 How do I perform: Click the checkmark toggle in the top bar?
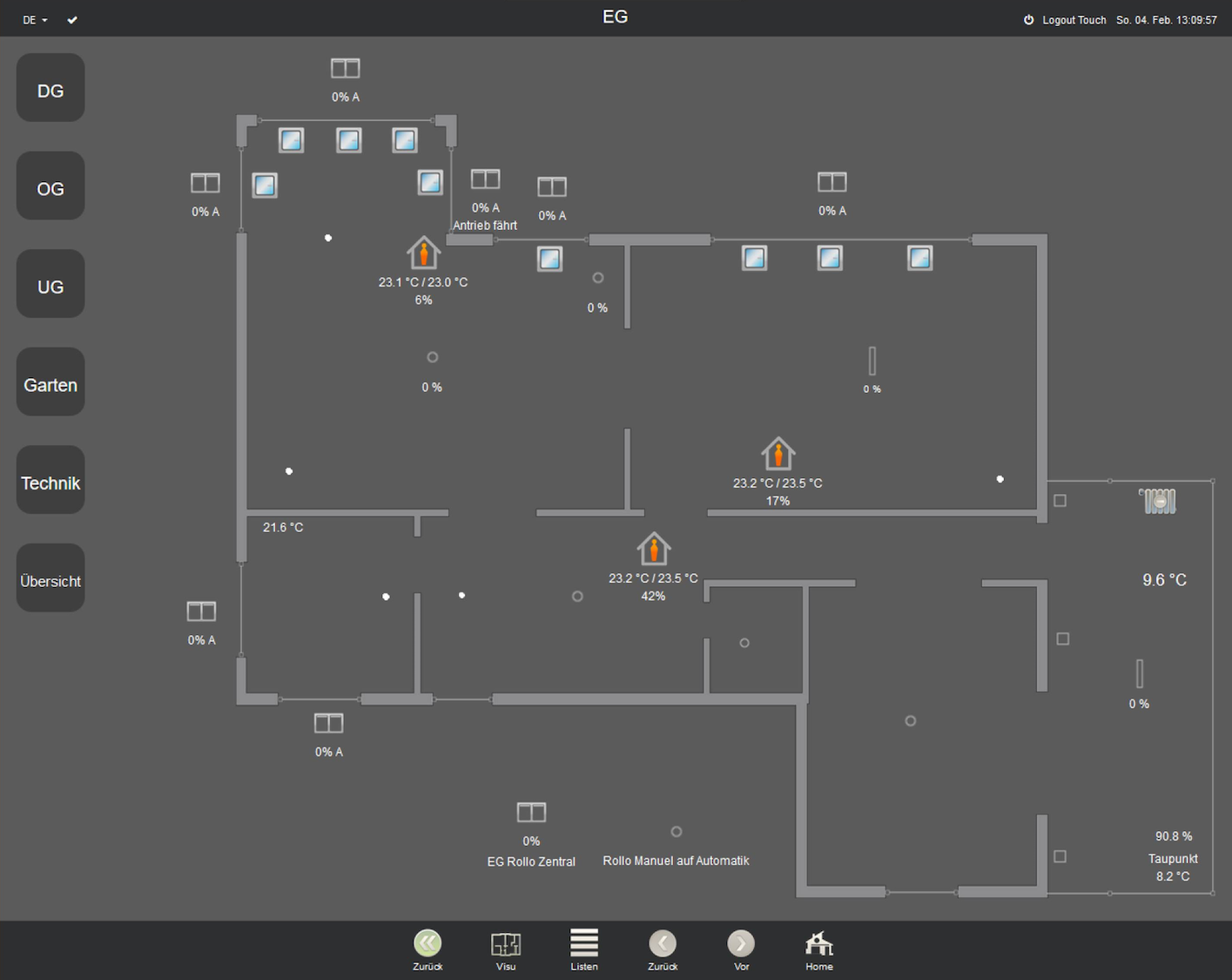tap(72, 19)
